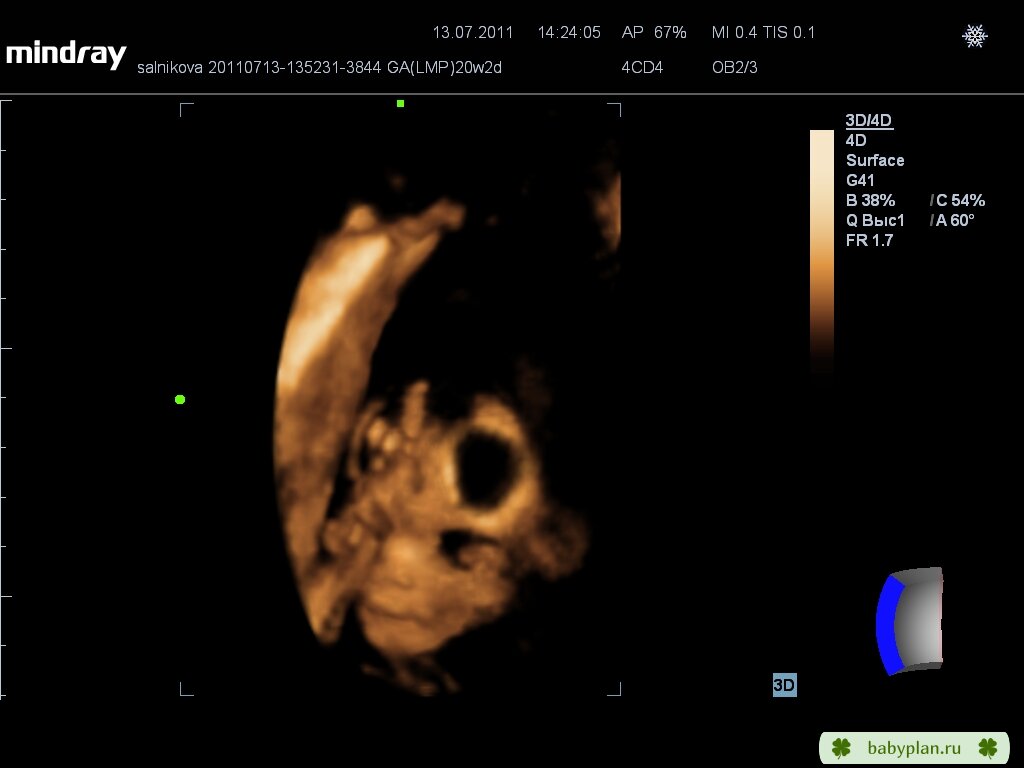Click the OB2/3 exam preset label
This screenshot has width=1024, height=768.
pyautogui.click(x=735, y=67)
